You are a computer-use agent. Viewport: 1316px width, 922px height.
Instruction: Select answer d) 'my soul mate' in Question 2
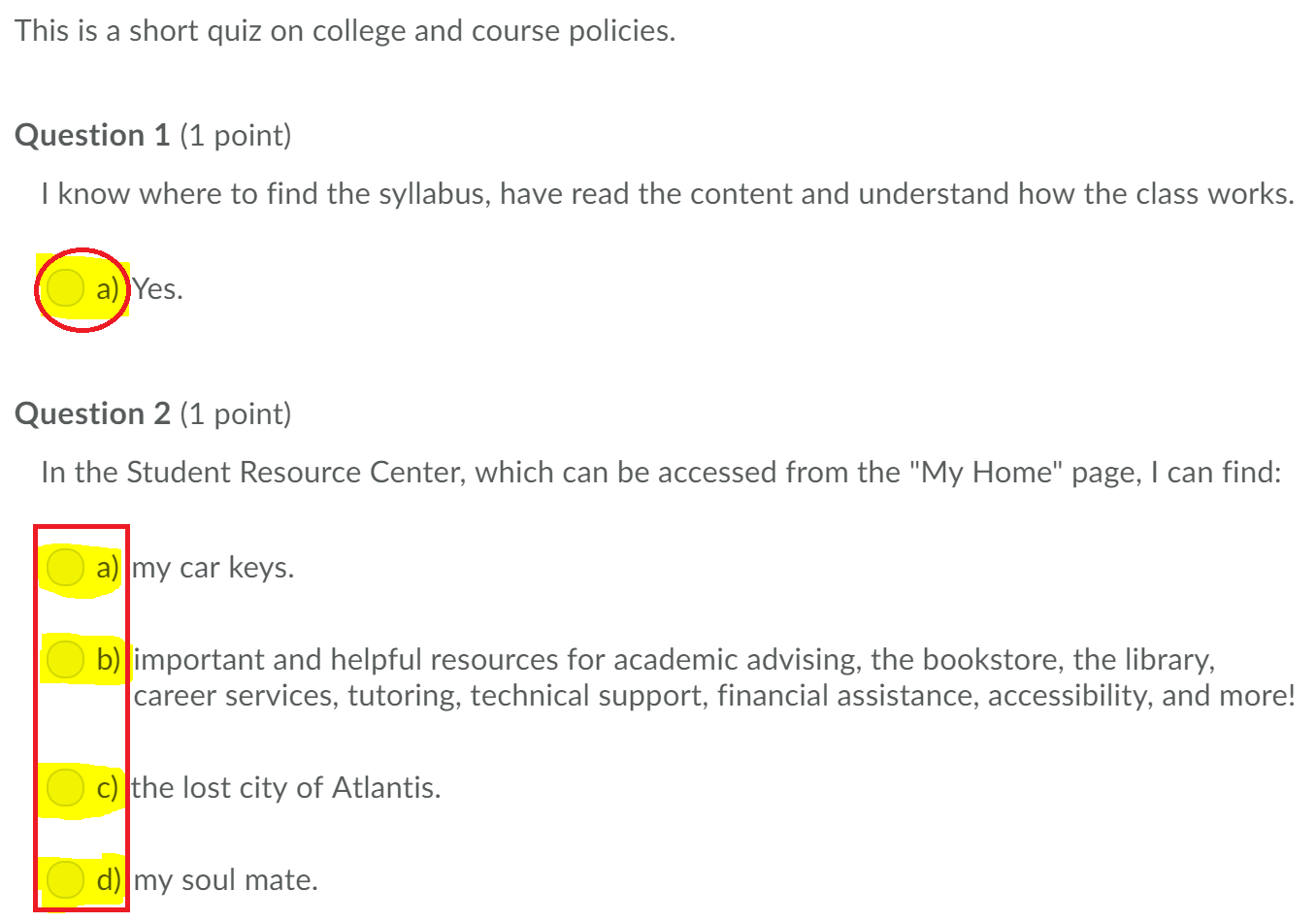(x=64, y=879)
